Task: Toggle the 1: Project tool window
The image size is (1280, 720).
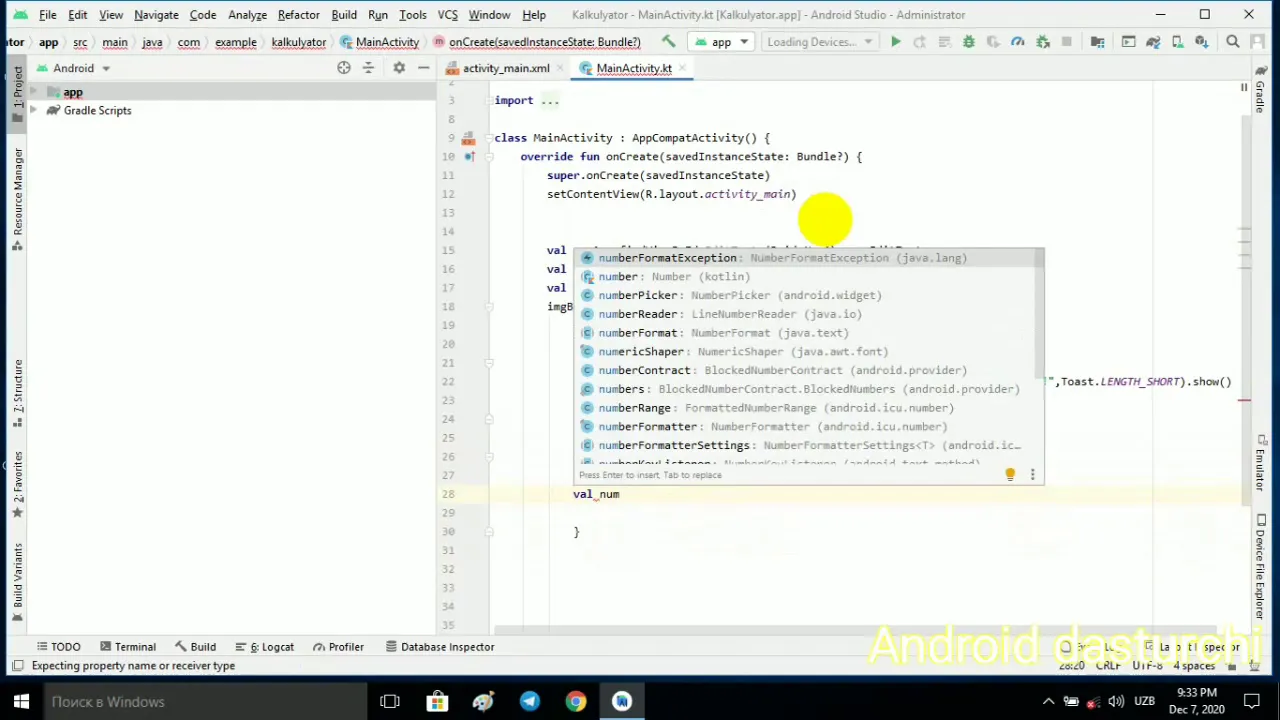Action: click(x=17, y=92)
